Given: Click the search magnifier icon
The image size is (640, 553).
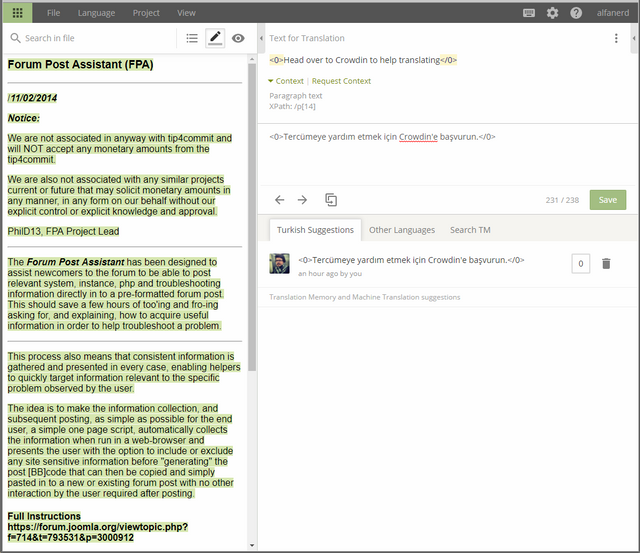Looking at the screenshot, I should pos(16,38).
